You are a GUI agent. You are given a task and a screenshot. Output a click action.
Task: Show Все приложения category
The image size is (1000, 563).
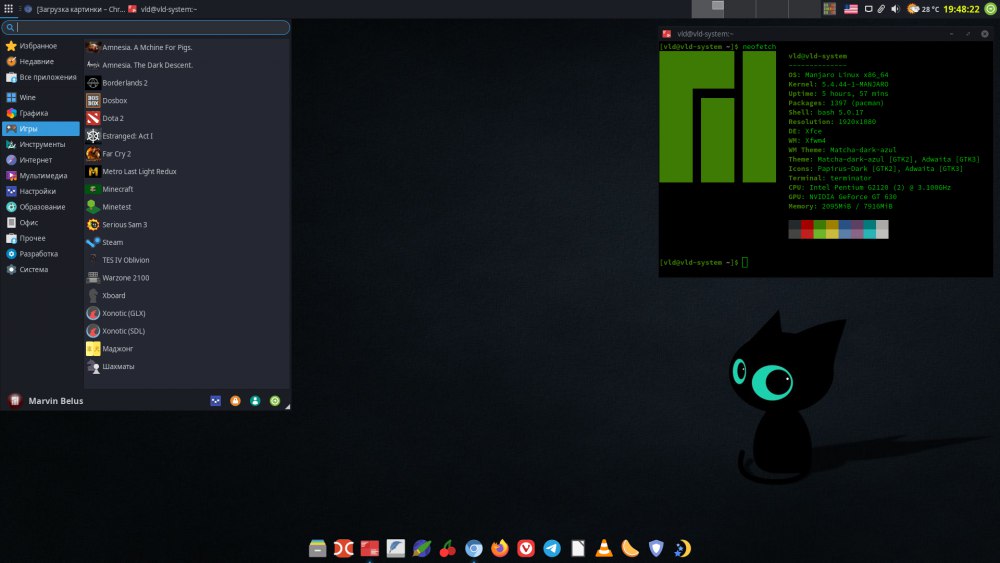(x=41, y=77)
